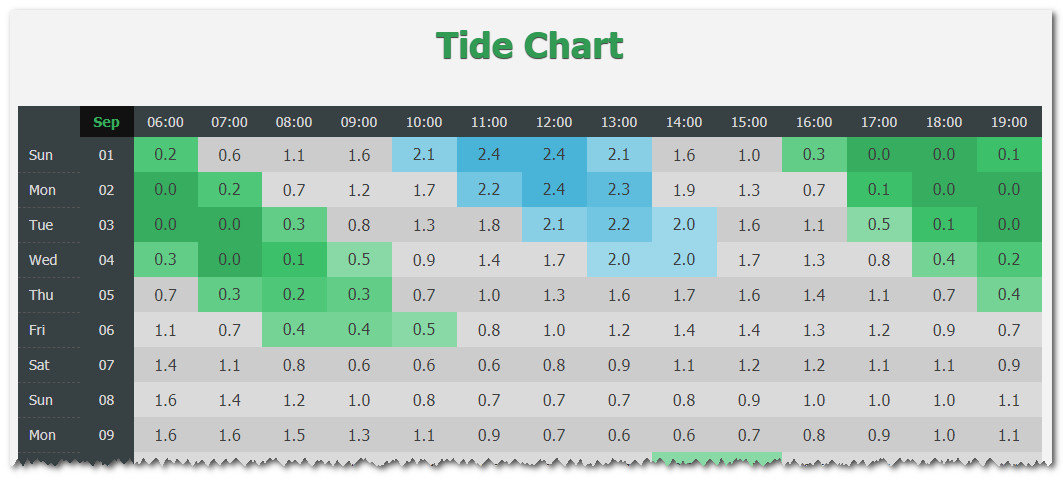Select the 15:00 column header
Screen dimensions: 1063x483
(x=749, y=122)
